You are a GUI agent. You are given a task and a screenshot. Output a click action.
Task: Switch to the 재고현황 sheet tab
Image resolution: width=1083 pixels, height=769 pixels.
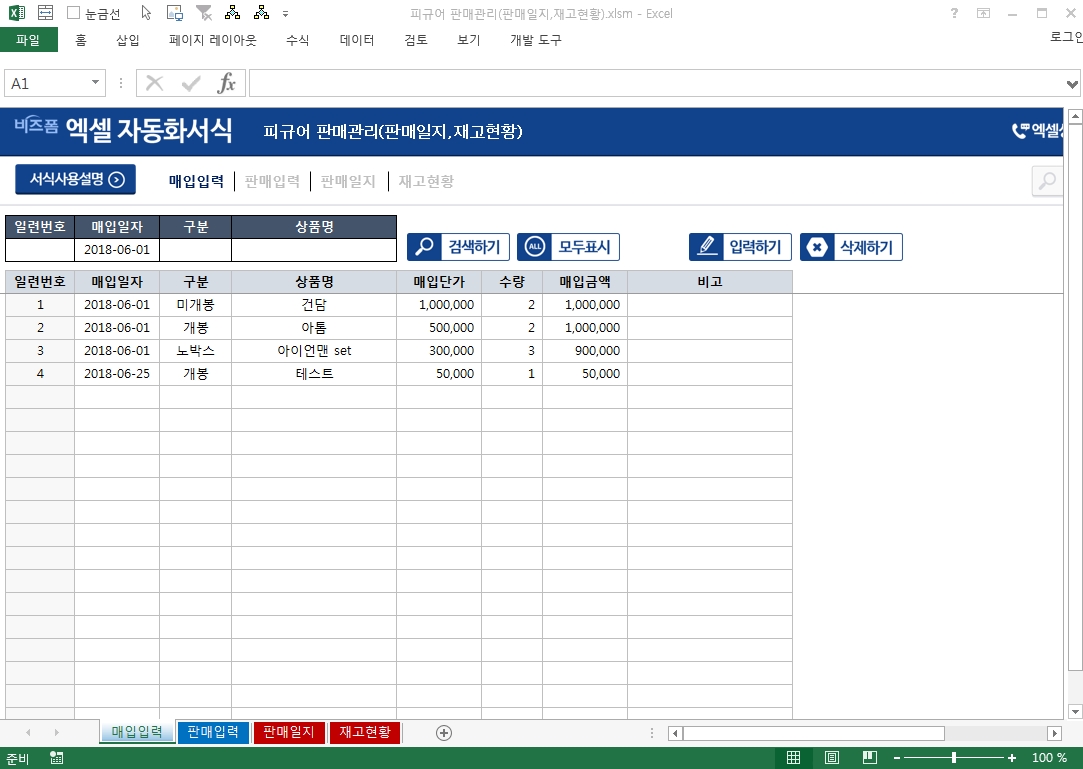pos(365,732)
